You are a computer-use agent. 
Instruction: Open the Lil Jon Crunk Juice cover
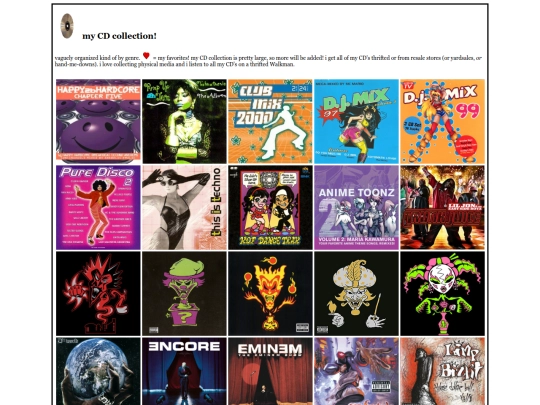(443, 207)
